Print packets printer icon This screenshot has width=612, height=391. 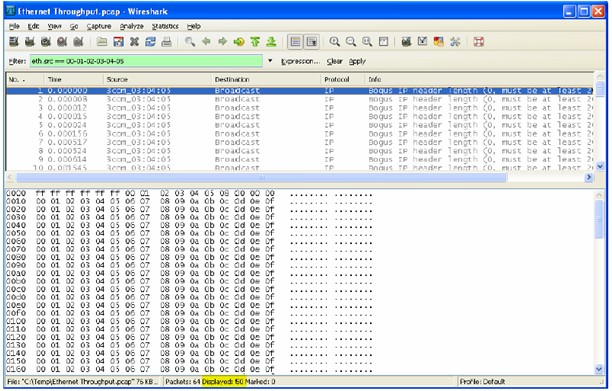[x=167, y=42]
